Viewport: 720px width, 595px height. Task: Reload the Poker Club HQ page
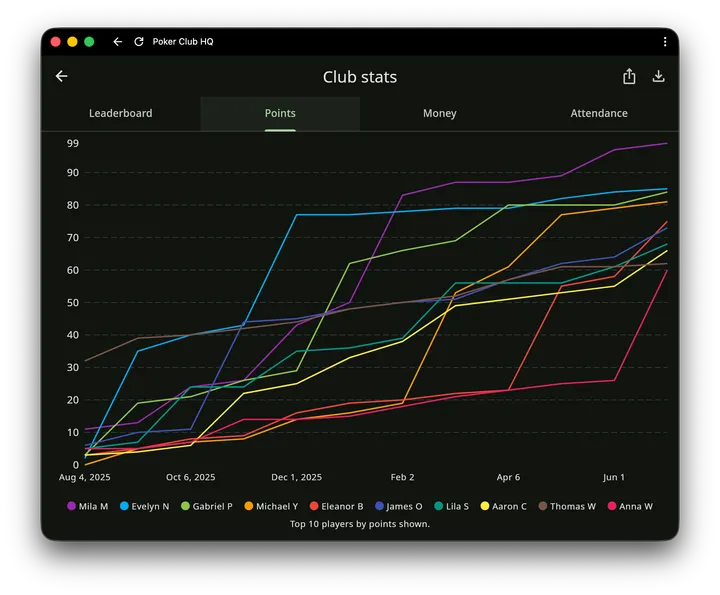(139, 42)
